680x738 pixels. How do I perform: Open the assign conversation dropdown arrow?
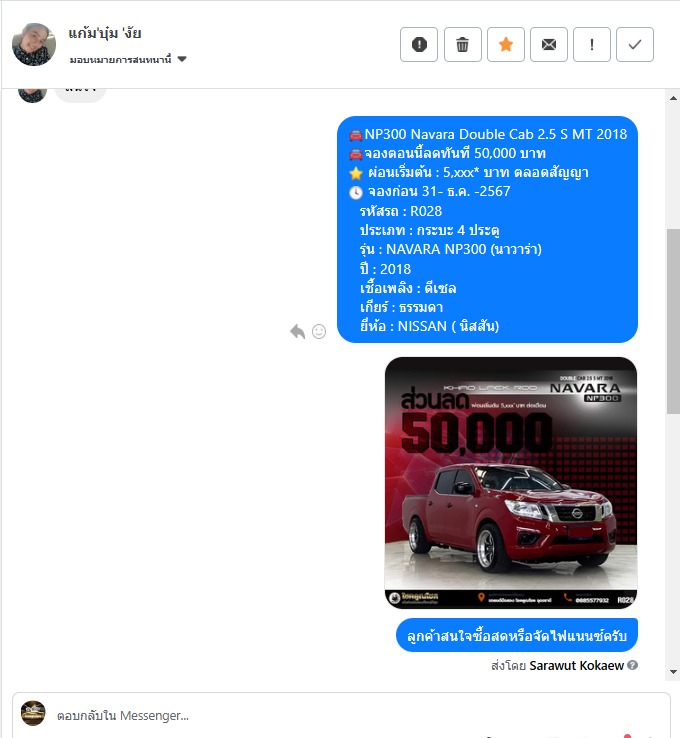pyautogui.click(x=182, y=59)
